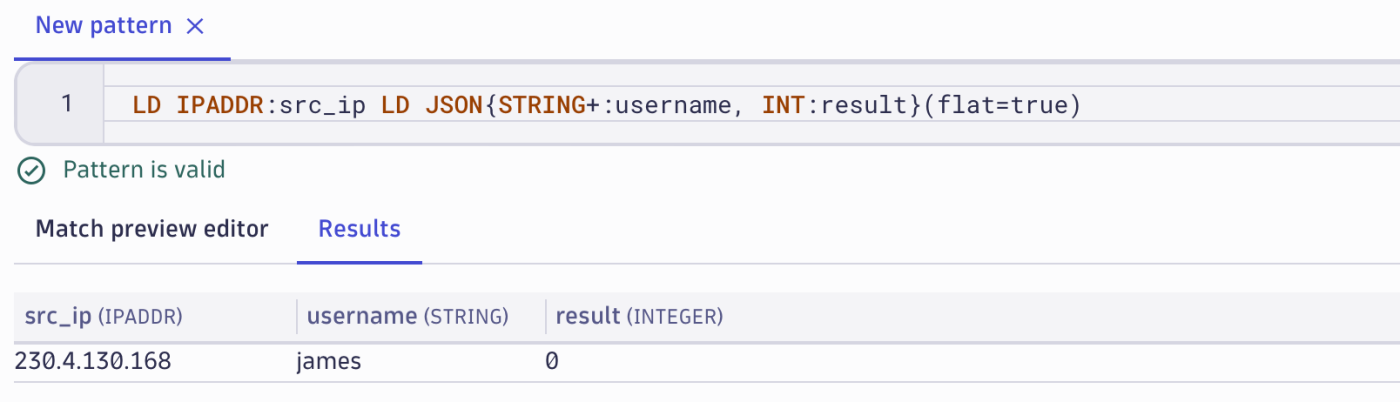Click the INT keyword in pattern editor

coord(784,104)
